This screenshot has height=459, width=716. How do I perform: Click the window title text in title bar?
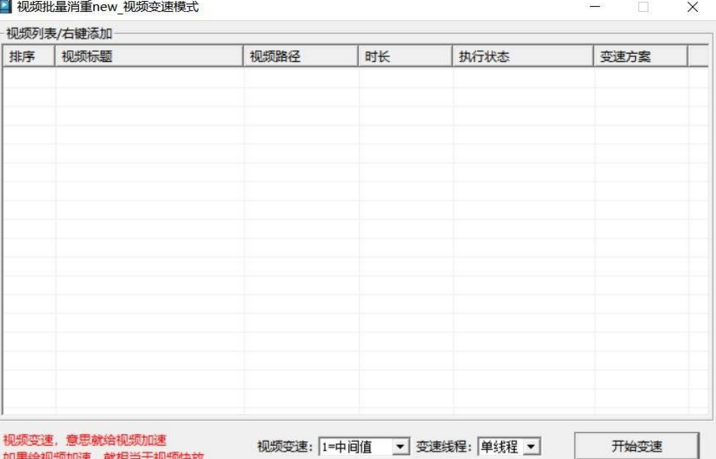click(x=107, y=7)
